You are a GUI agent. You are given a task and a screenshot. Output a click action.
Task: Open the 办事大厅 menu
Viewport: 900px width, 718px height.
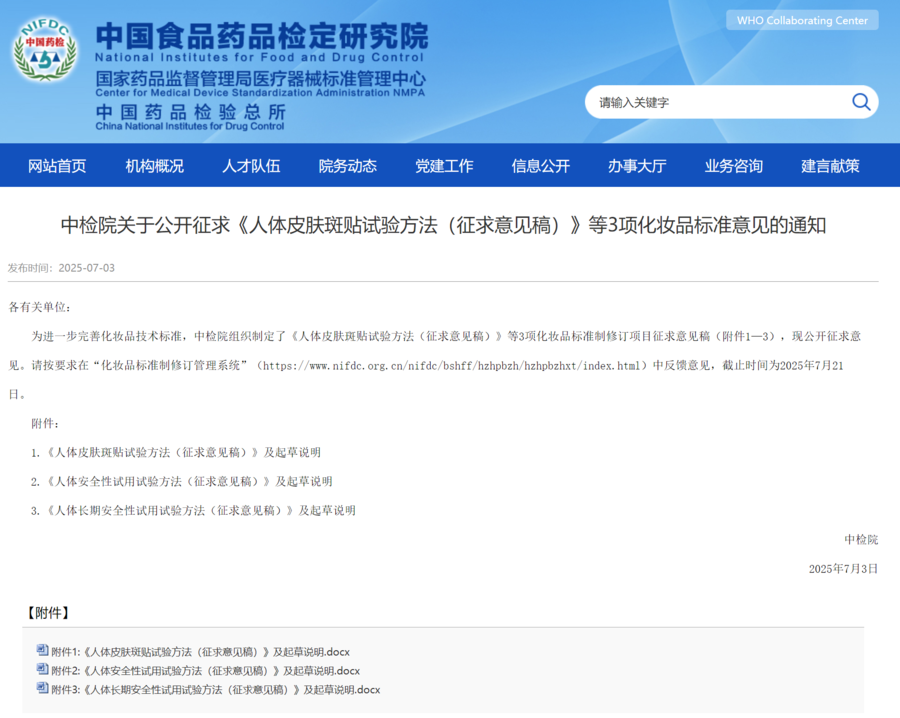click(637, 166)
